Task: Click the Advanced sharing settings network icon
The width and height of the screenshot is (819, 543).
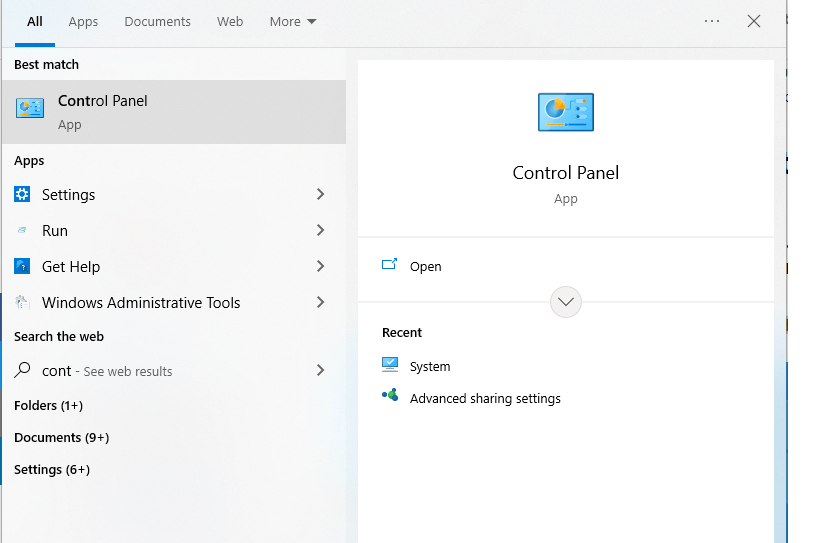Action: [390, 396]
